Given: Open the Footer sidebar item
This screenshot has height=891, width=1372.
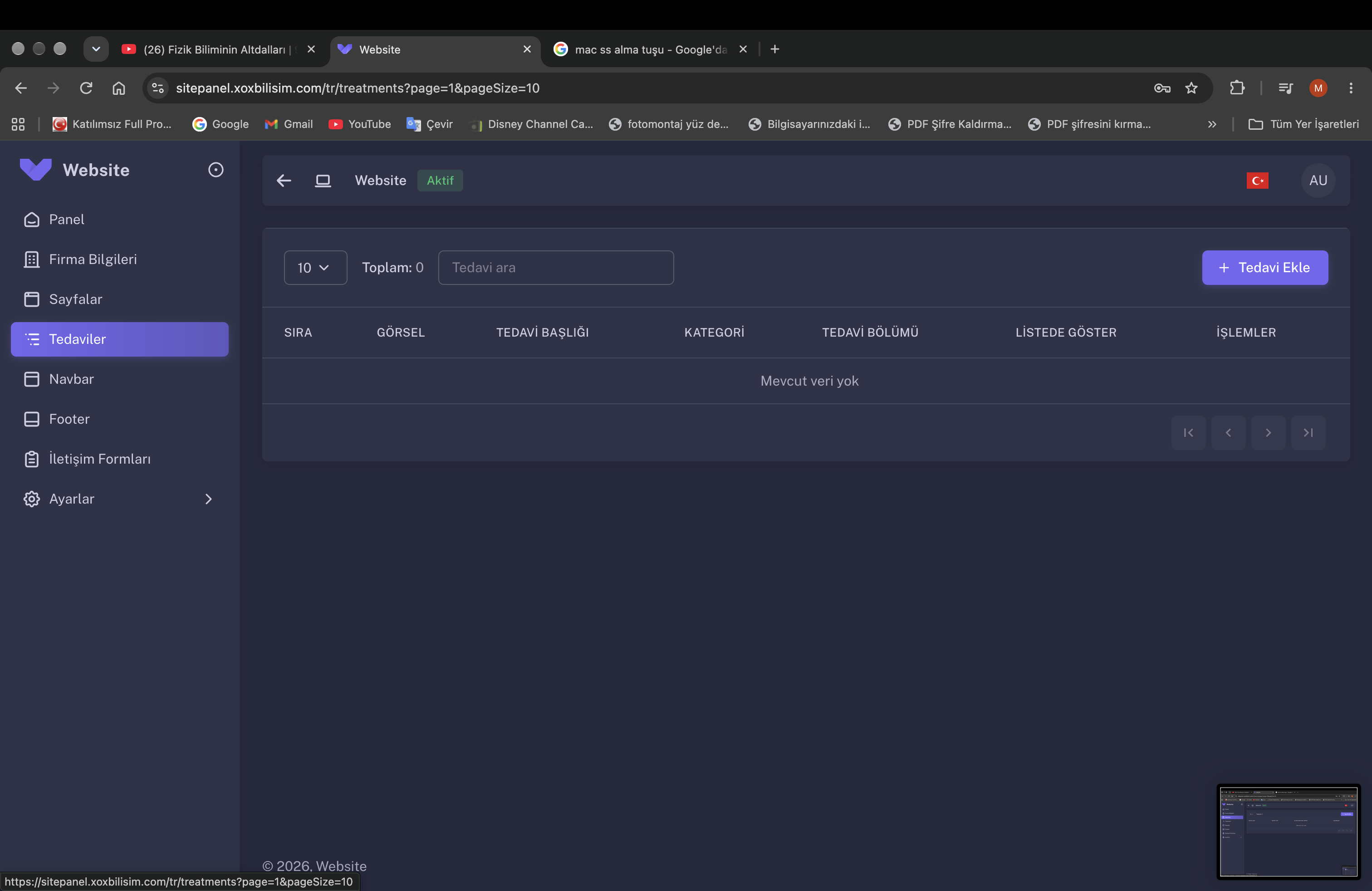Looking at the screenshot, I should pos(119,418).
